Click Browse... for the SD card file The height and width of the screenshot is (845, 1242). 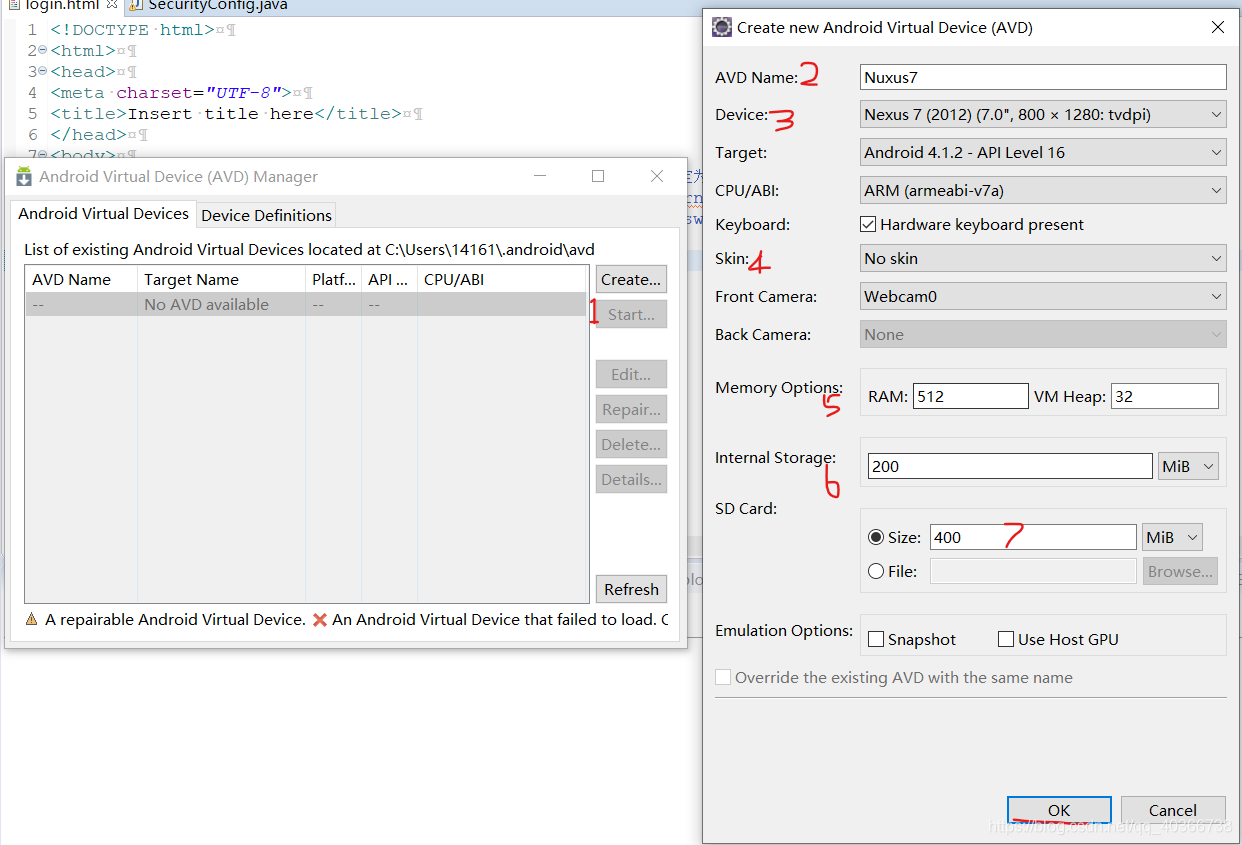[1181, 571]
